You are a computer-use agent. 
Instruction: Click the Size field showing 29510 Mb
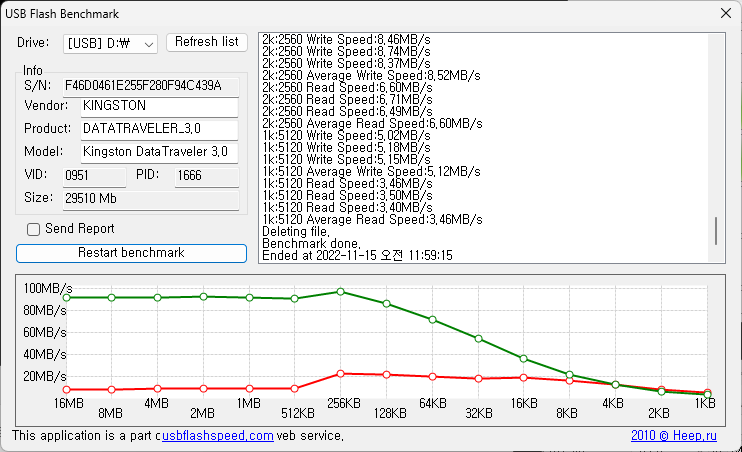pyautogui.click(x=151, y=199)
